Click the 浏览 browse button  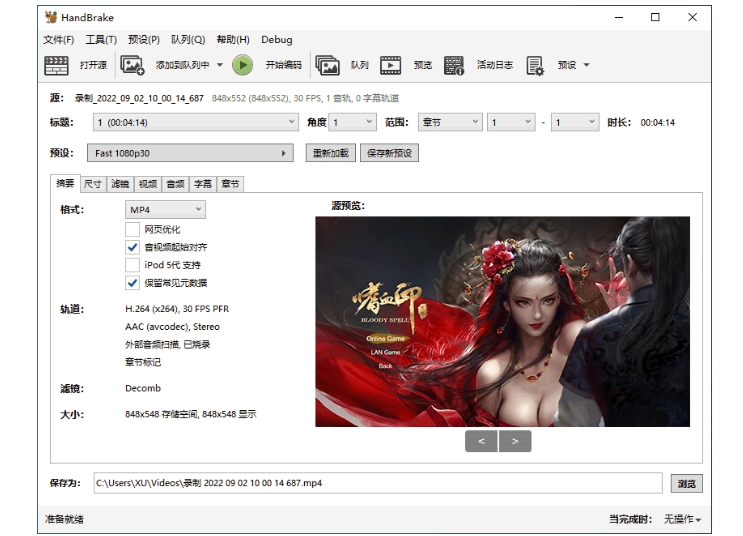point(687,484)
